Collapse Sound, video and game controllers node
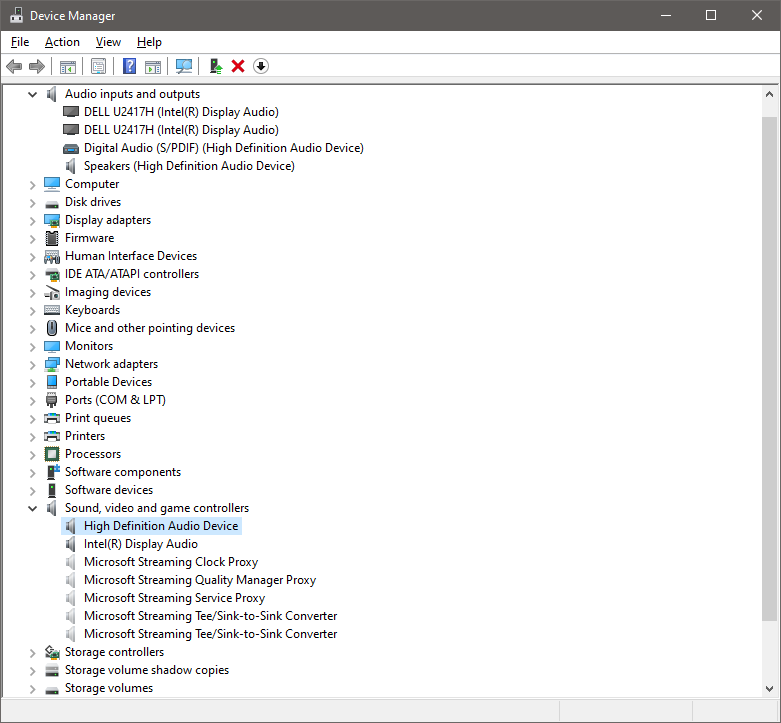The image size is (781, 723). 32,508
